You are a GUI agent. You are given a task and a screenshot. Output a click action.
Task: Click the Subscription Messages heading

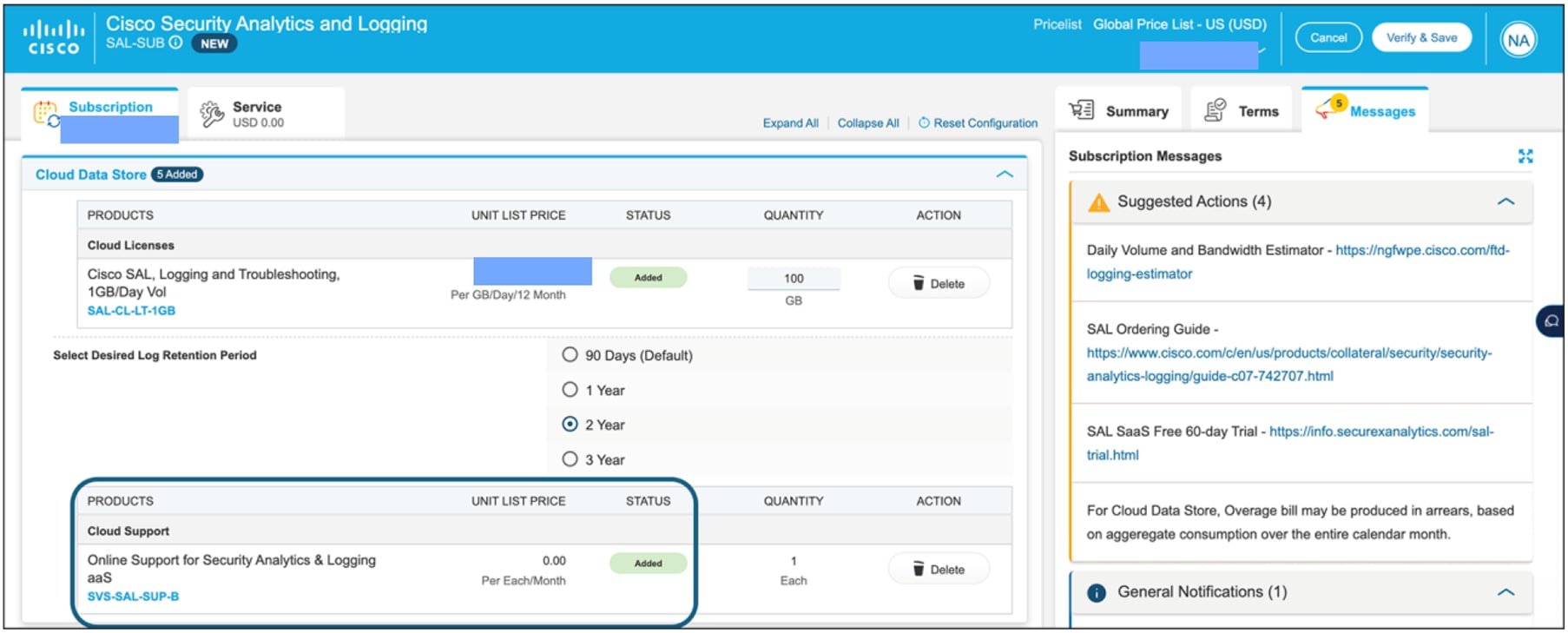1144,156
